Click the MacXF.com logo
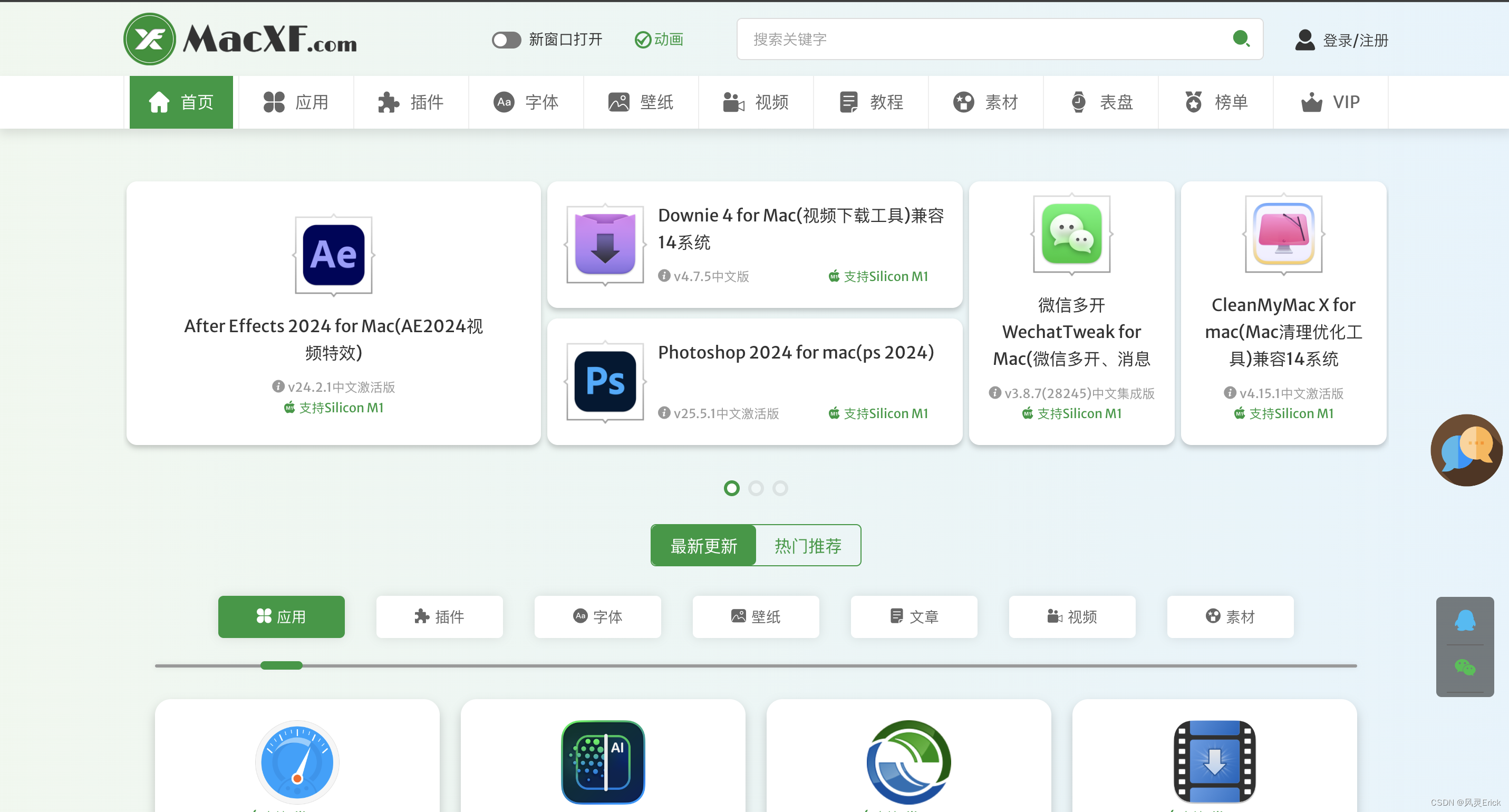 tap(240, 38)
